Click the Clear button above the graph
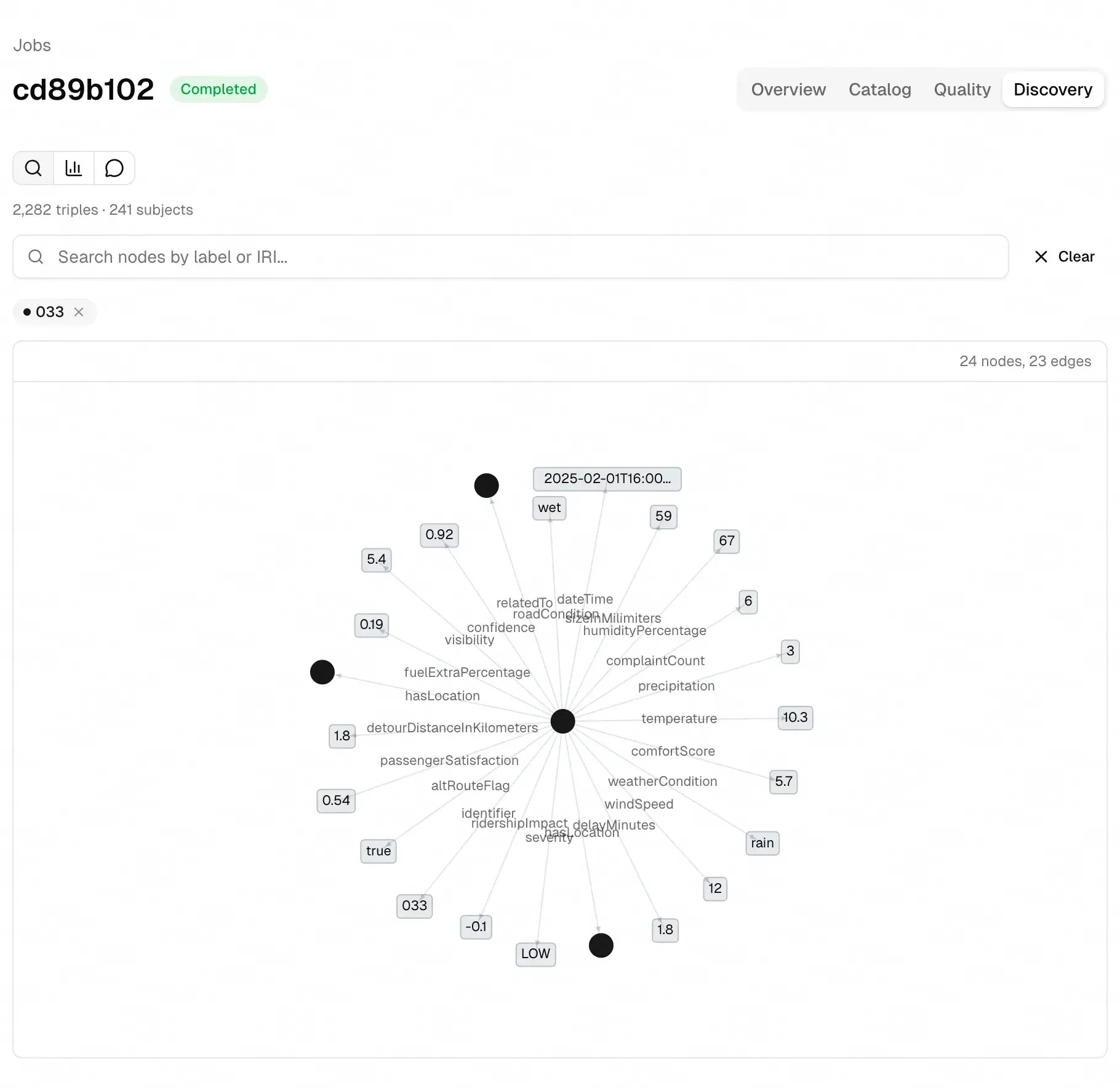Screen dimensions: 1120x1088 [x=1076, y=257]
